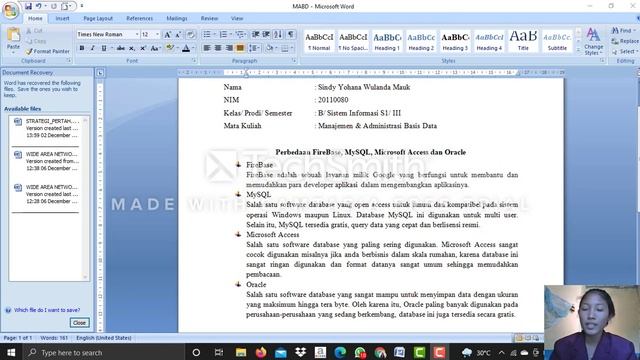Switch to View tab

tap(237, 18)
